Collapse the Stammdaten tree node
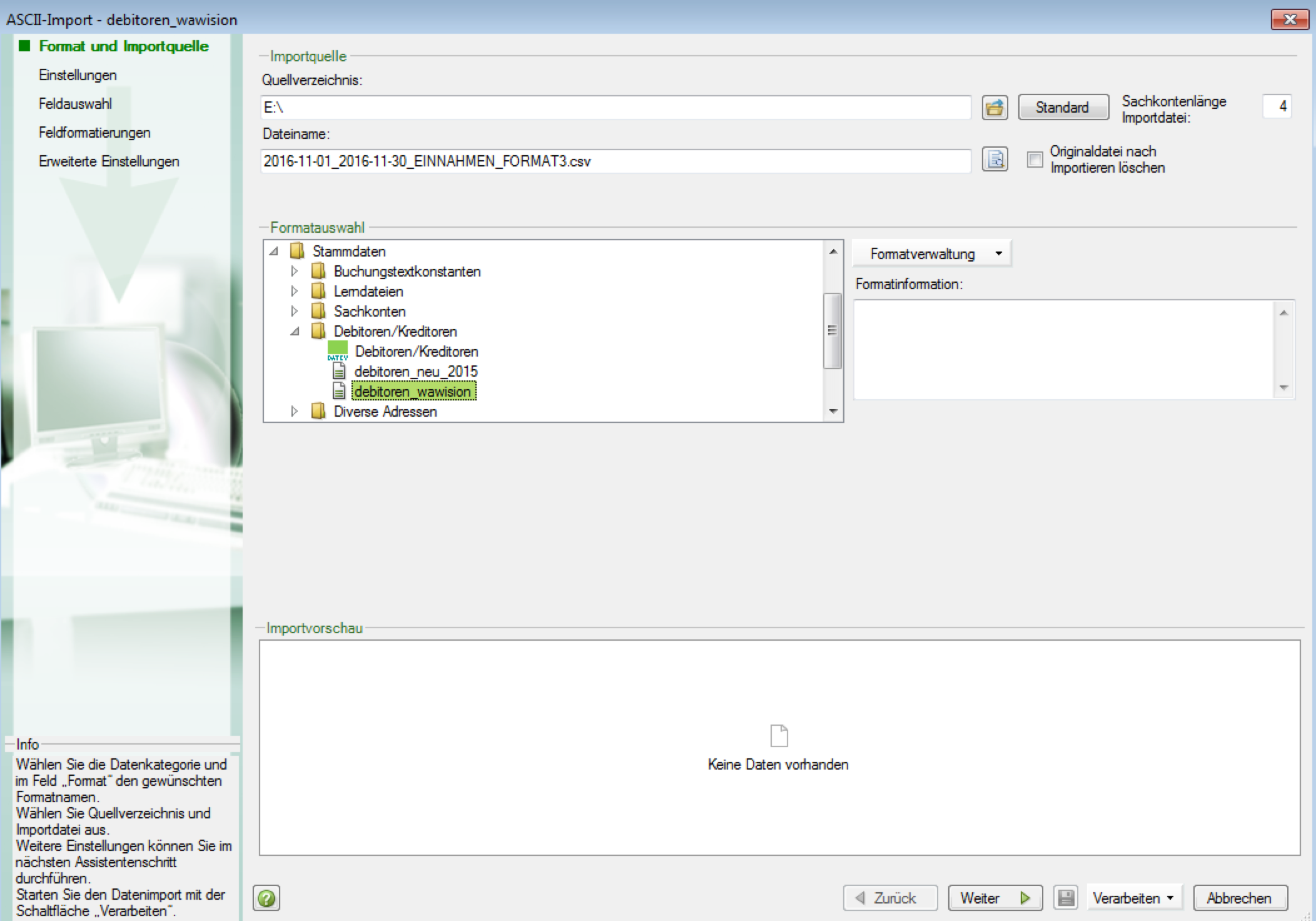 (274, 252)
